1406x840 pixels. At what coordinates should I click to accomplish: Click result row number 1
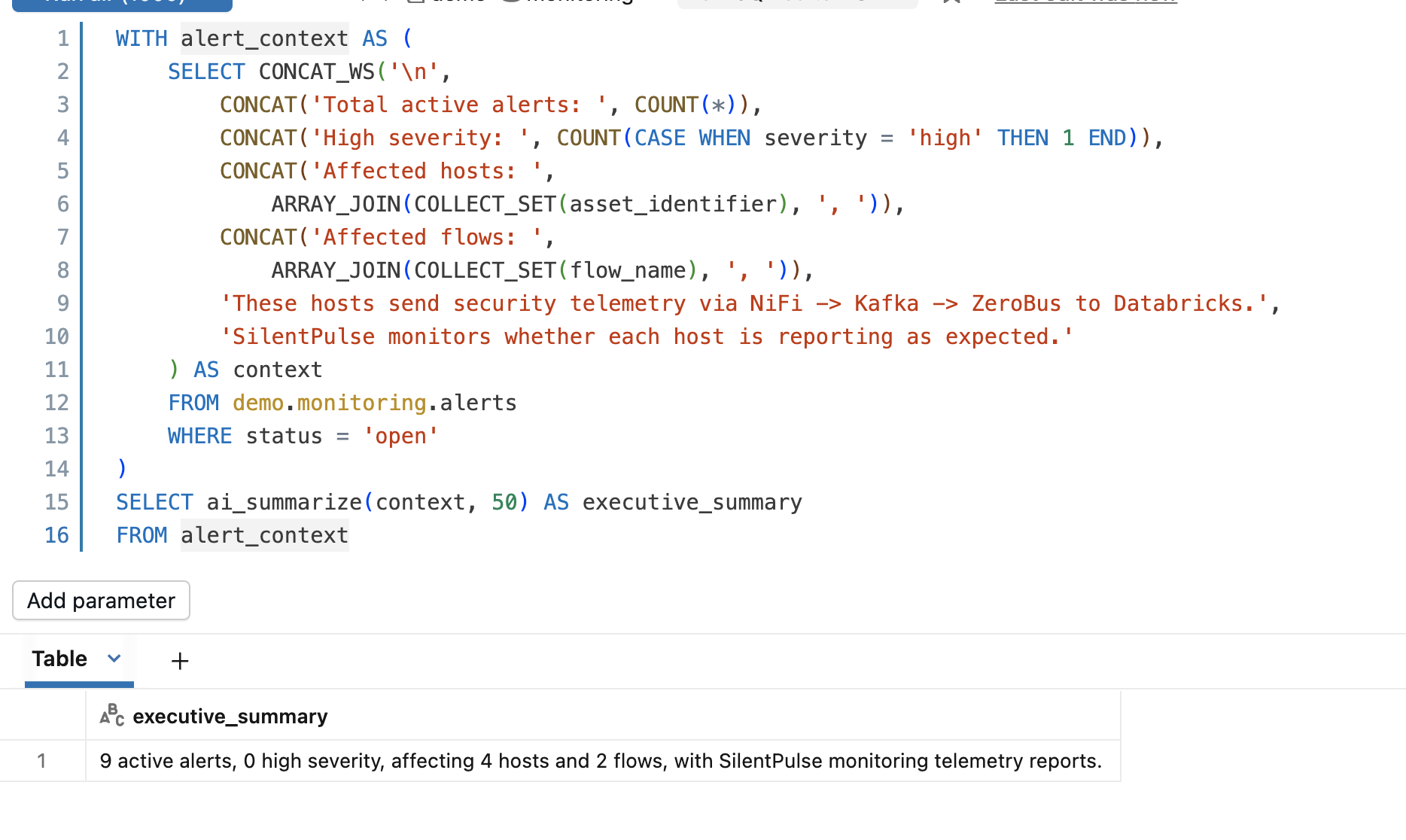point(42,761)
